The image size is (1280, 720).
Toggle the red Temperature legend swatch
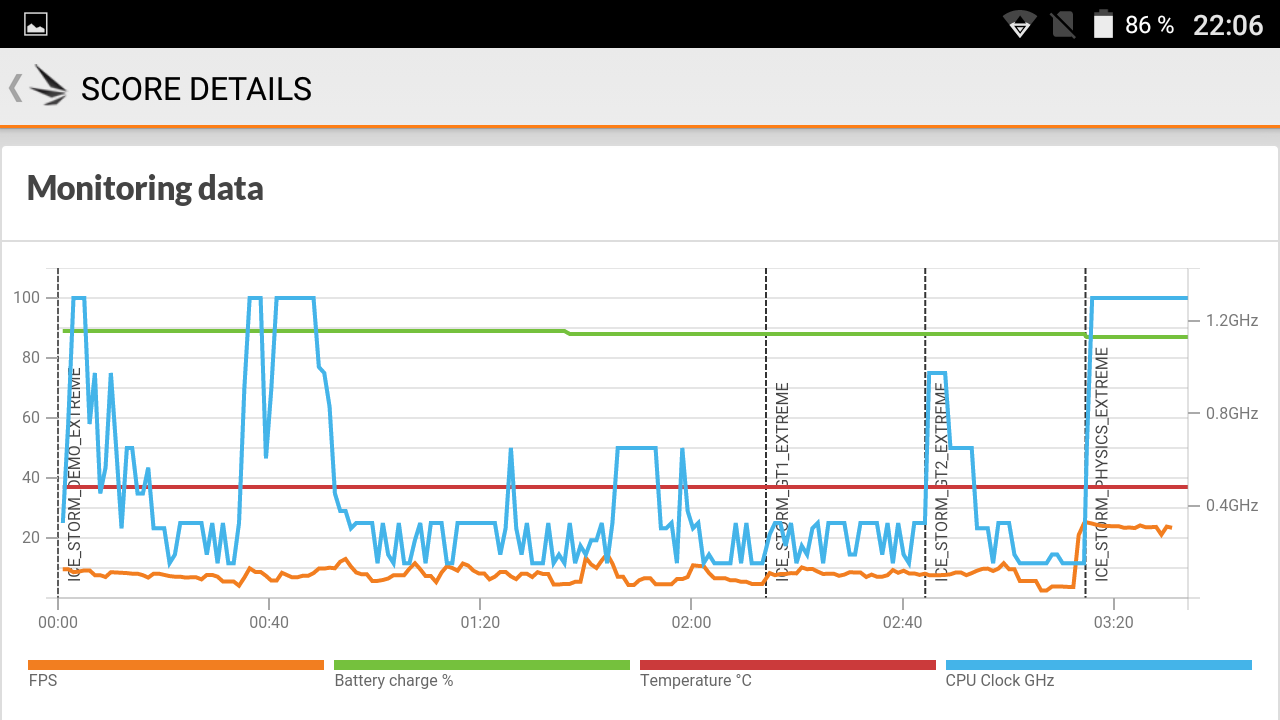coord(788,665)
